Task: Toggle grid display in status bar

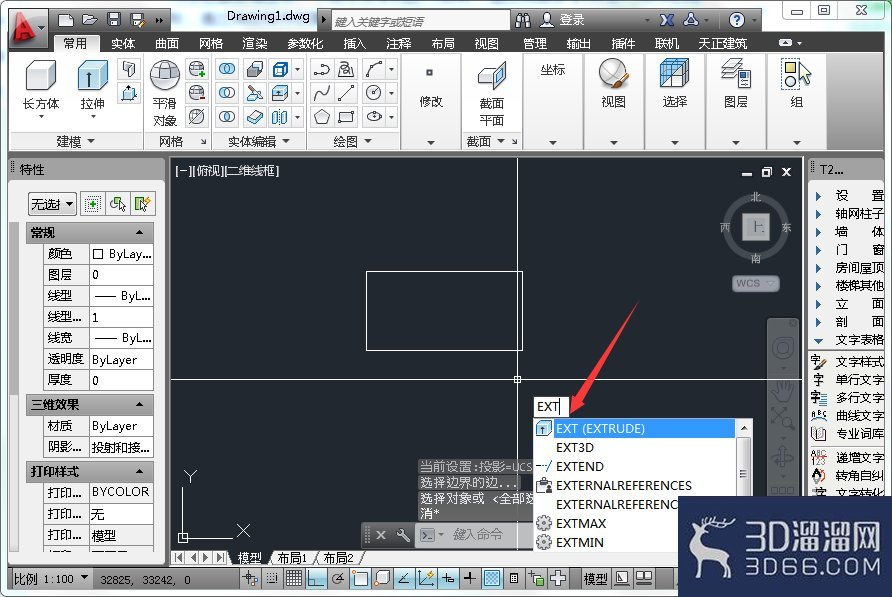Action: pyautogui.click(x=294, y=579)
